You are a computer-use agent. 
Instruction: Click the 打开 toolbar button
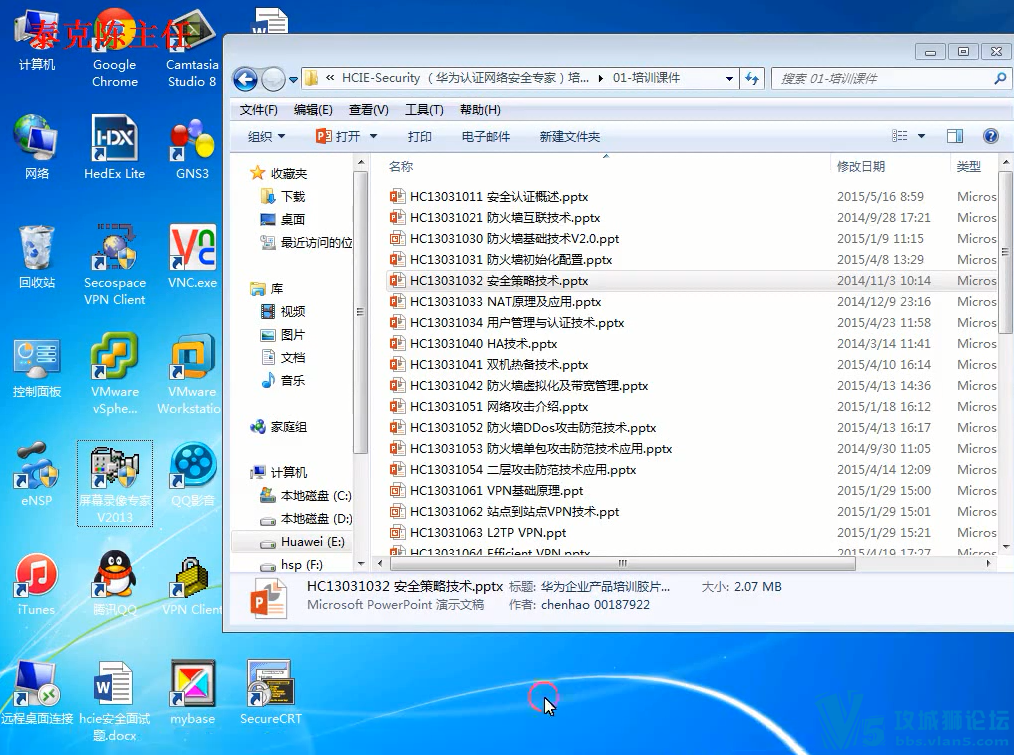tap(338, 137)
